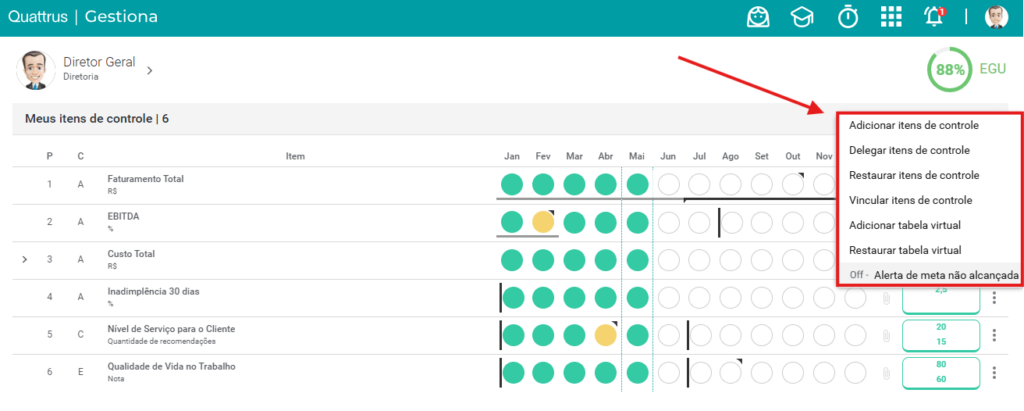This screenshot has height=411, width=1024.
Task: Open the user profile avatar in header
Action: tap(996, 18)
